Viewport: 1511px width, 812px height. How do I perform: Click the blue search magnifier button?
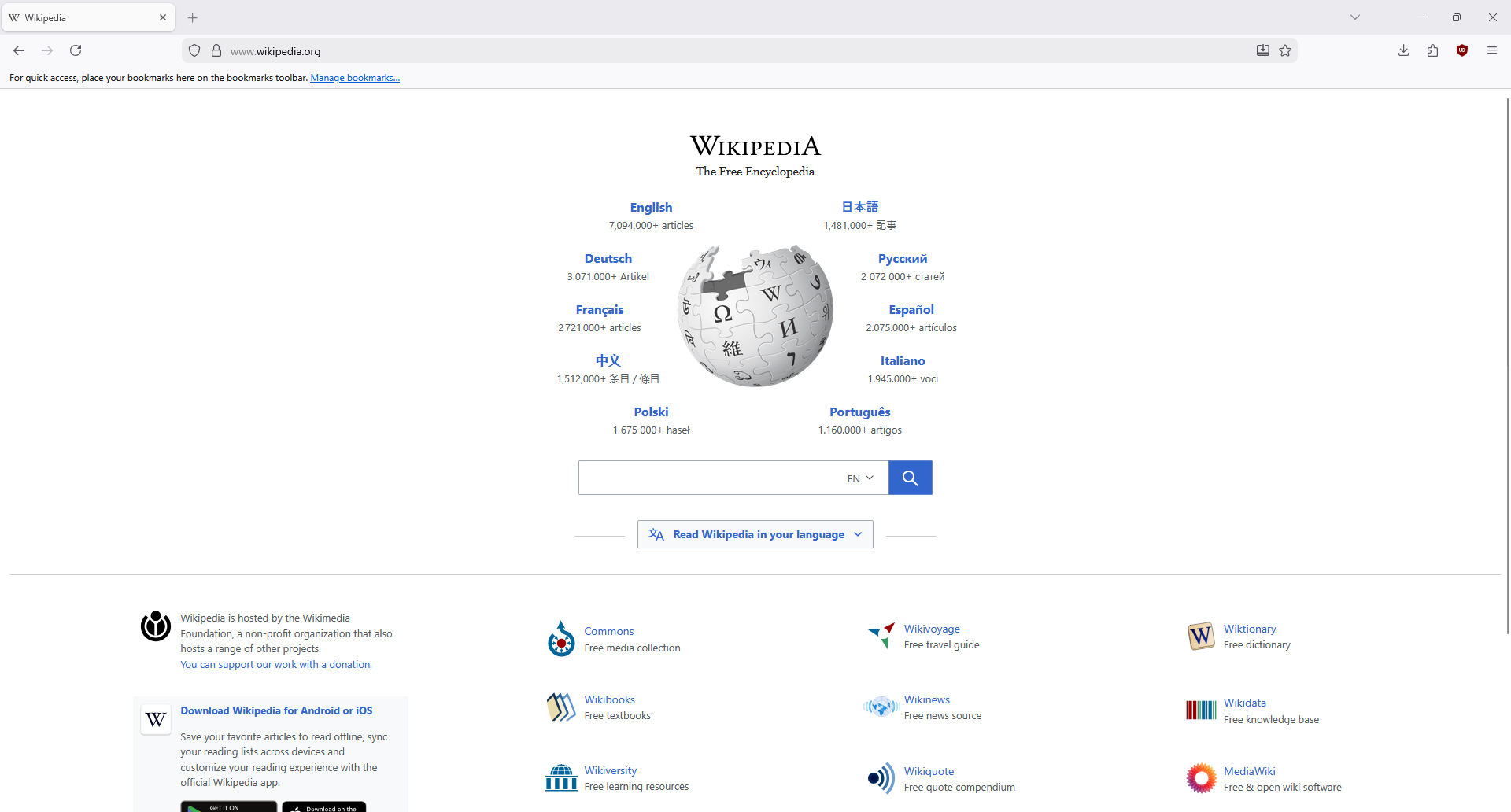click(x=910, y=478)
